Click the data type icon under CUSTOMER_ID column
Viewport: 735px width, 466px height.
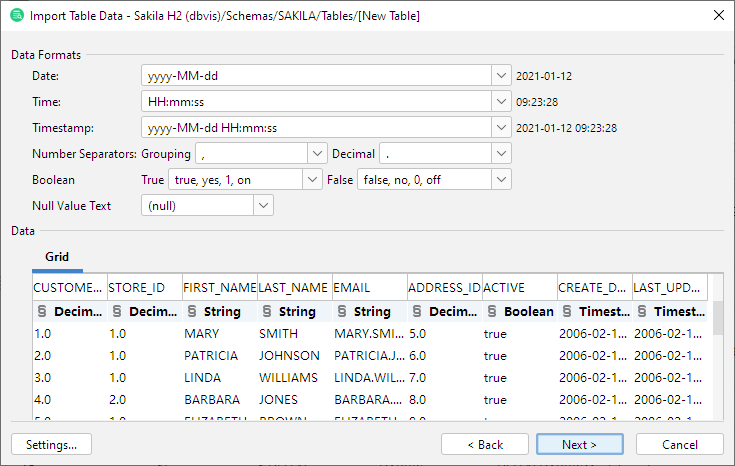pyautogui.click(x=42, y=312)
